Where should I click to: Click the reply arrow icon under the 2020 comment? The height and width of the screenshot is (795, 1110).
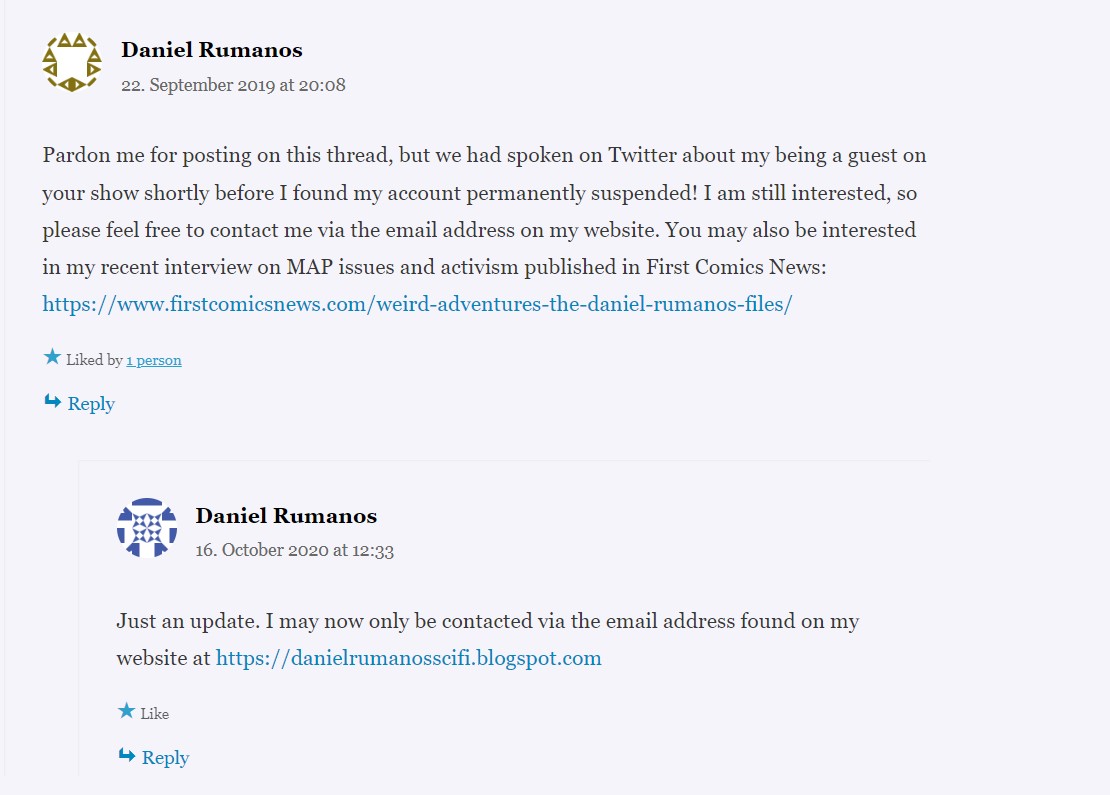pos(127,755)
